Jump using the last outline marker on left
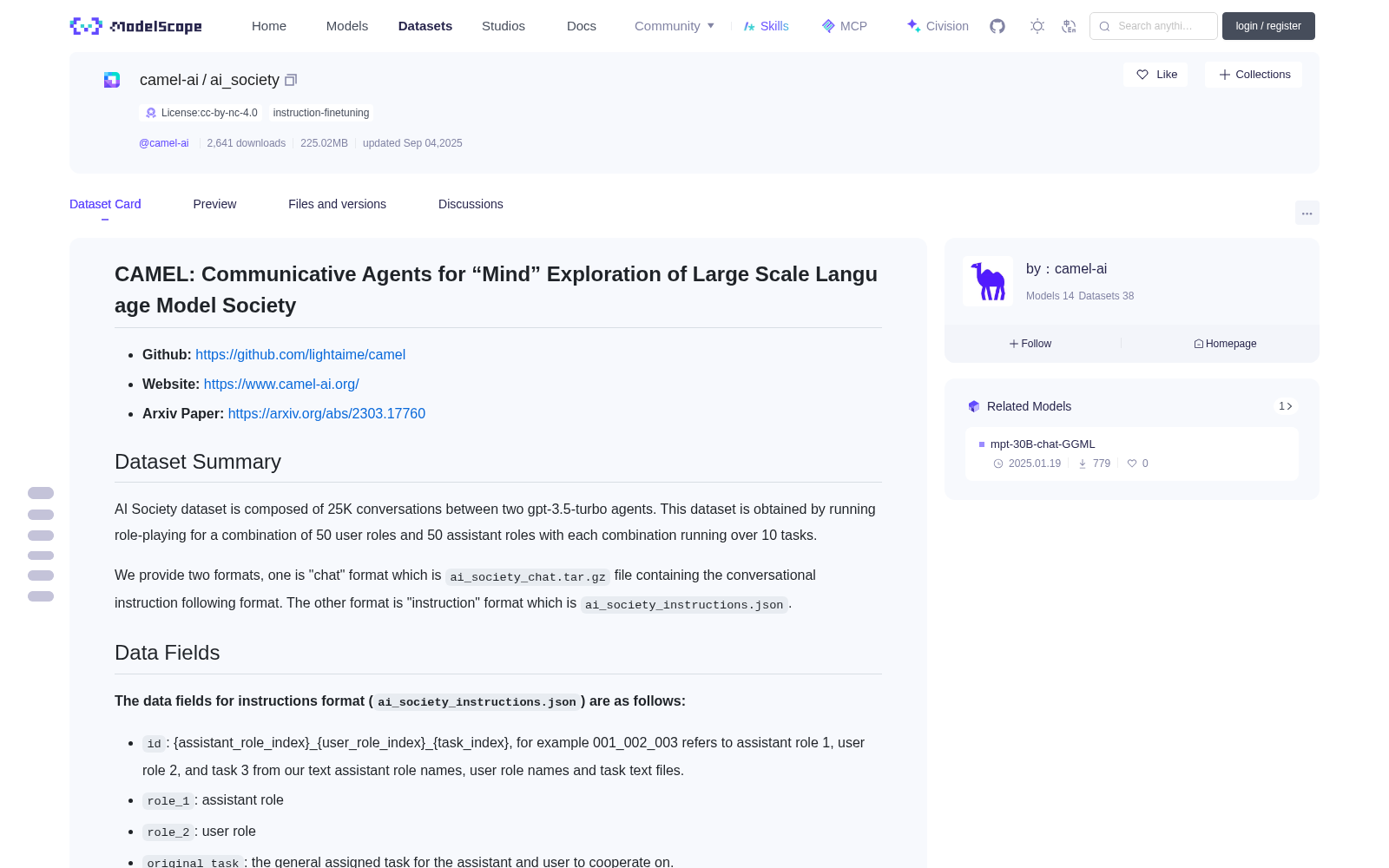Screen dimensions: 1389x868 pos(41,596)
